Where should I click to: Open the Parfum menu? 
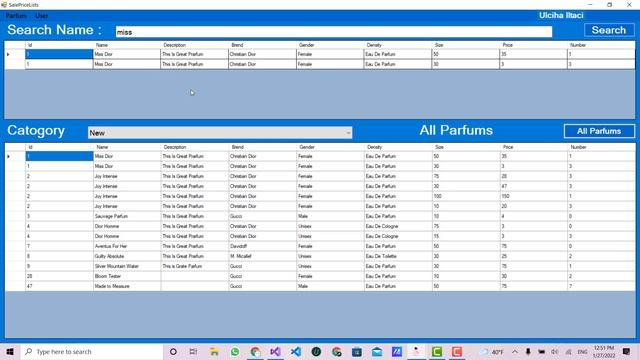pyautogui.click(x=16, y=16)
